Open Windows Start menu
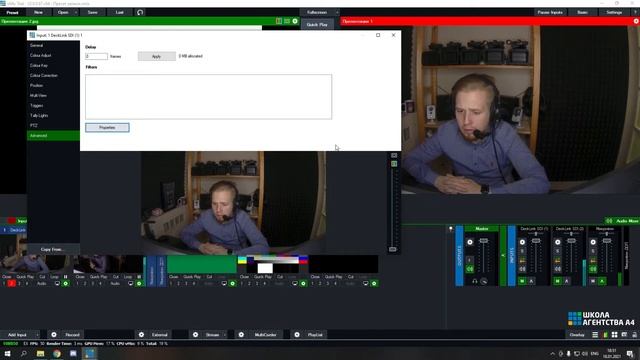The width and height of the screenshot is (640, 360). [x=7, y=353]
